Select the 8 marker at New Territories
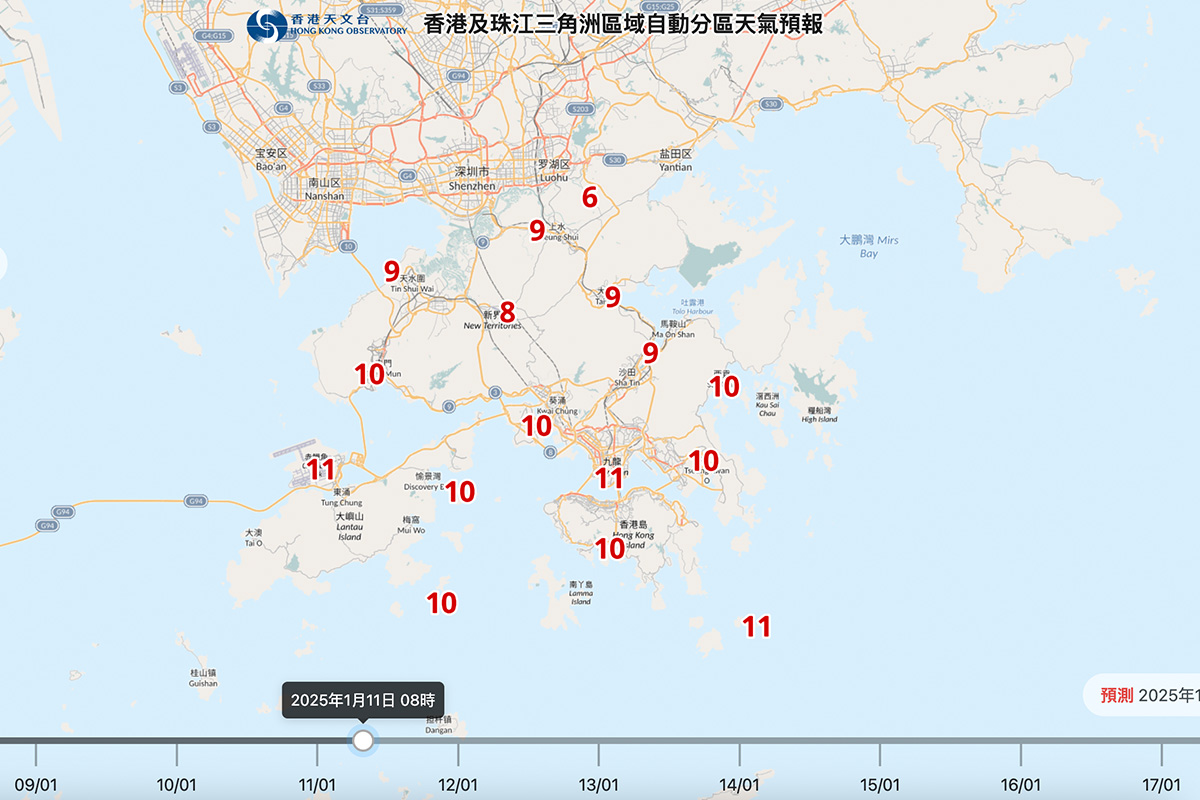 click(x=507, y=312)
